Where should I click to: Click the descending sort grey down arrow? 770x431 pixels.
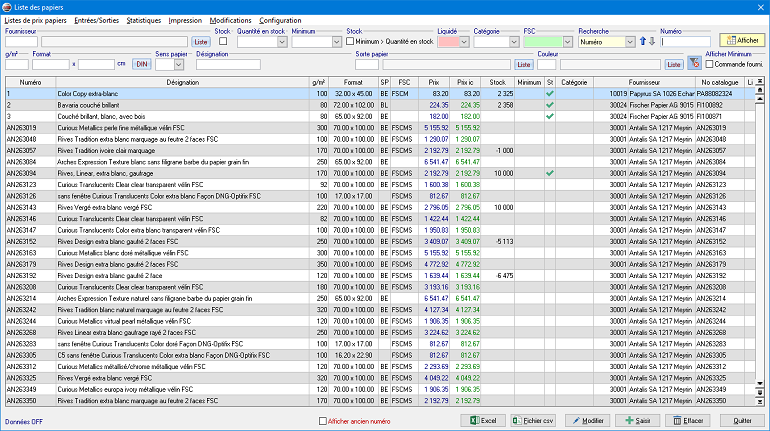(x=652, y=42)
